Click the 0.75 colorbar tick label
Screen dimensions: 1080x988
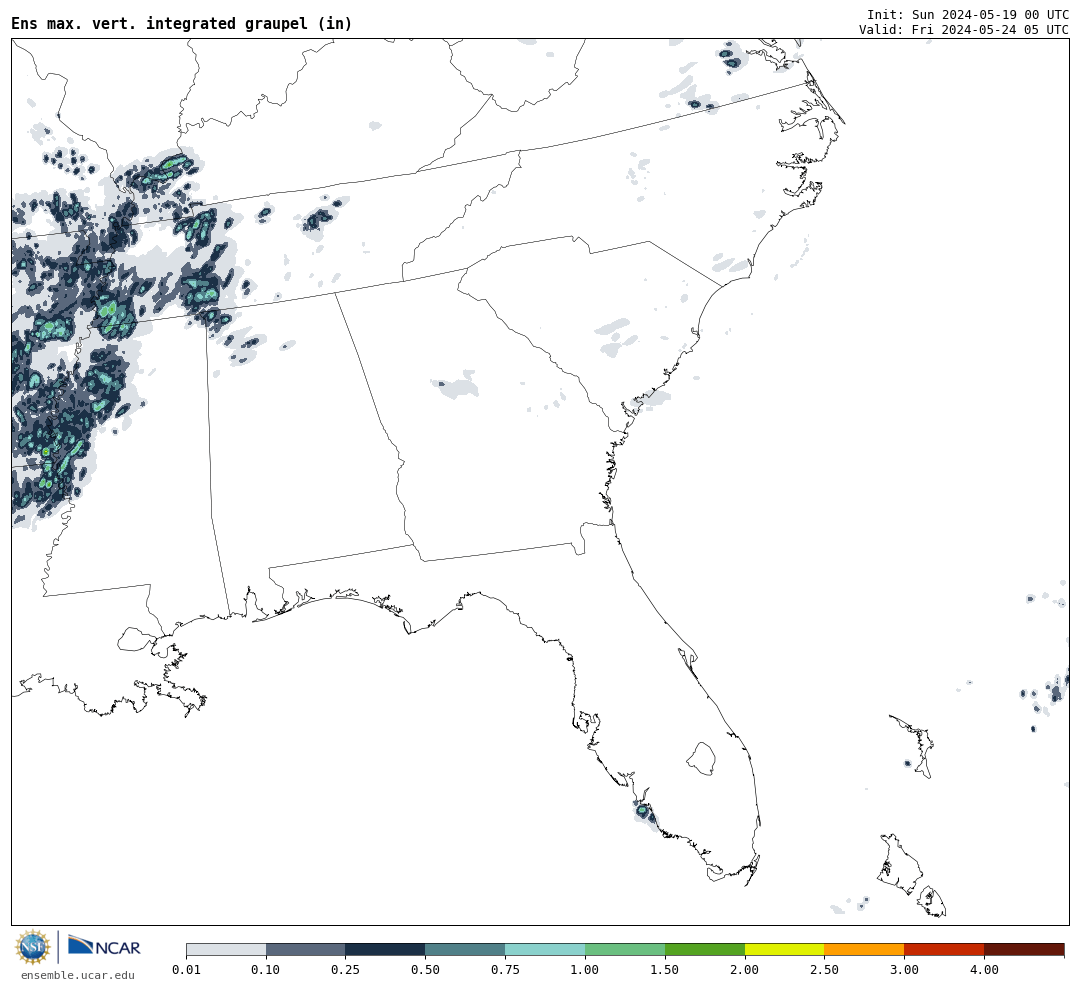[x=506, y=970]
